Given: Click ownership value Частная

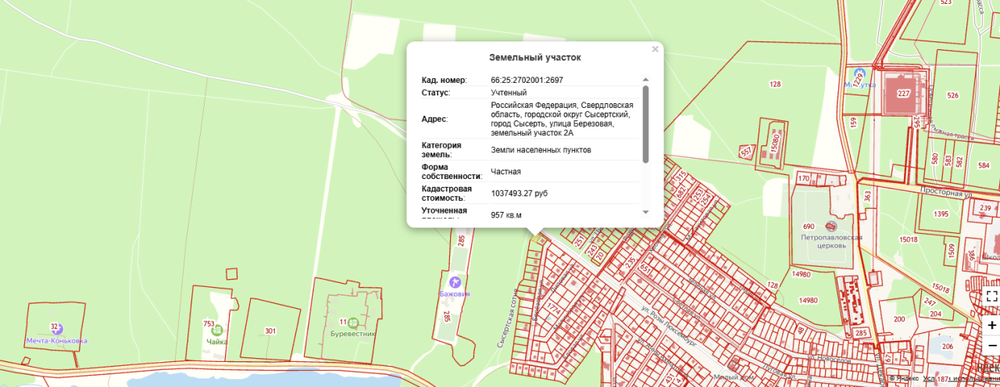Looking at the screenshot, I should [x=506, y=172].
